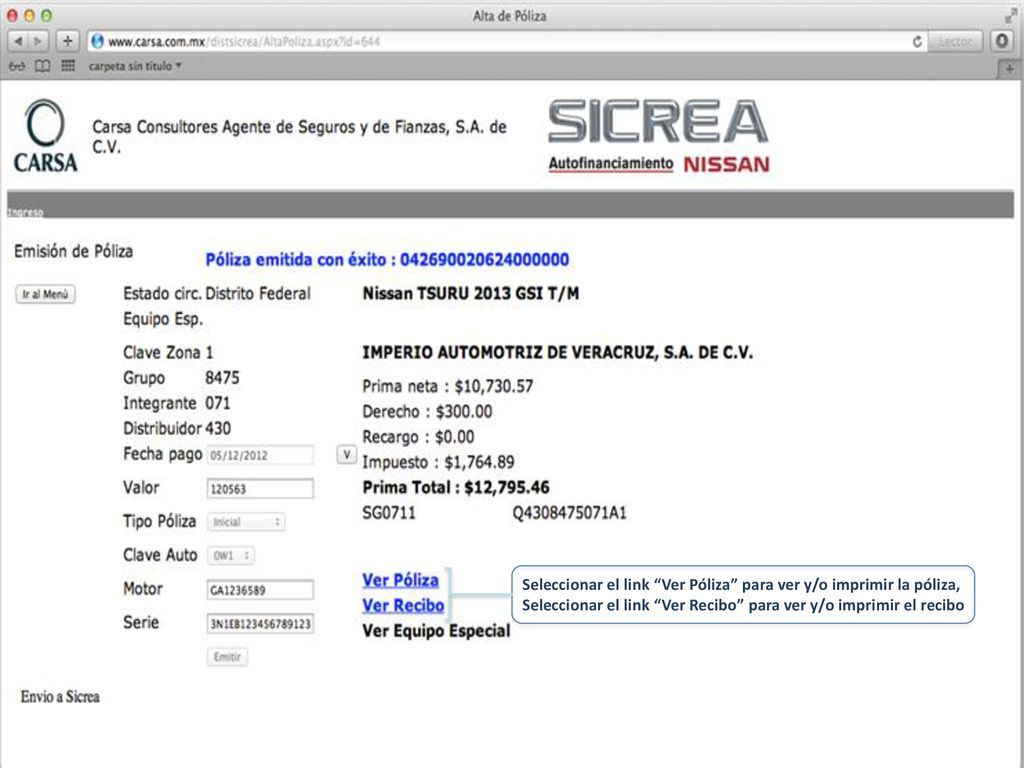Click Distribuidor value 430
Image resolution: width=1024 pixels, height=768 pixels.
tap(218, 428)
